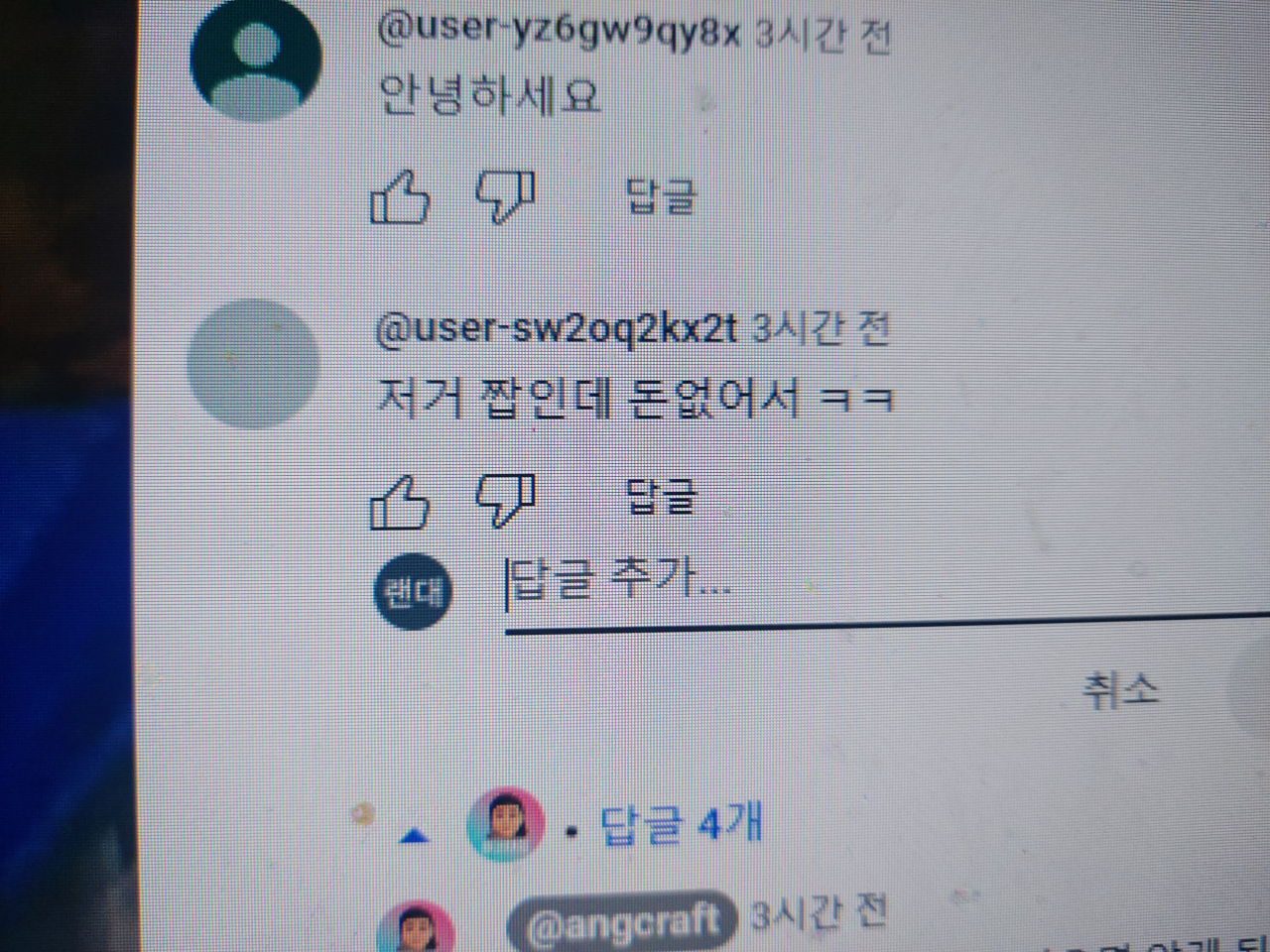
Task: Click the '3시간 전' timestamp on the user-sw2oq2kx2t comment
Action: (x=820, y=328)
